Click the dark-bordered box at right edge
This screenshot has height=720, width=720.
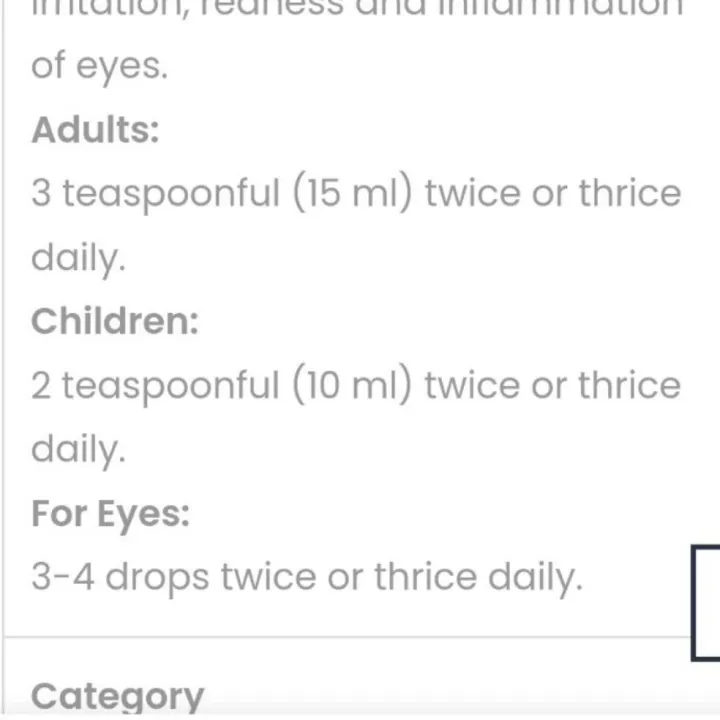(x=706, y=602)
